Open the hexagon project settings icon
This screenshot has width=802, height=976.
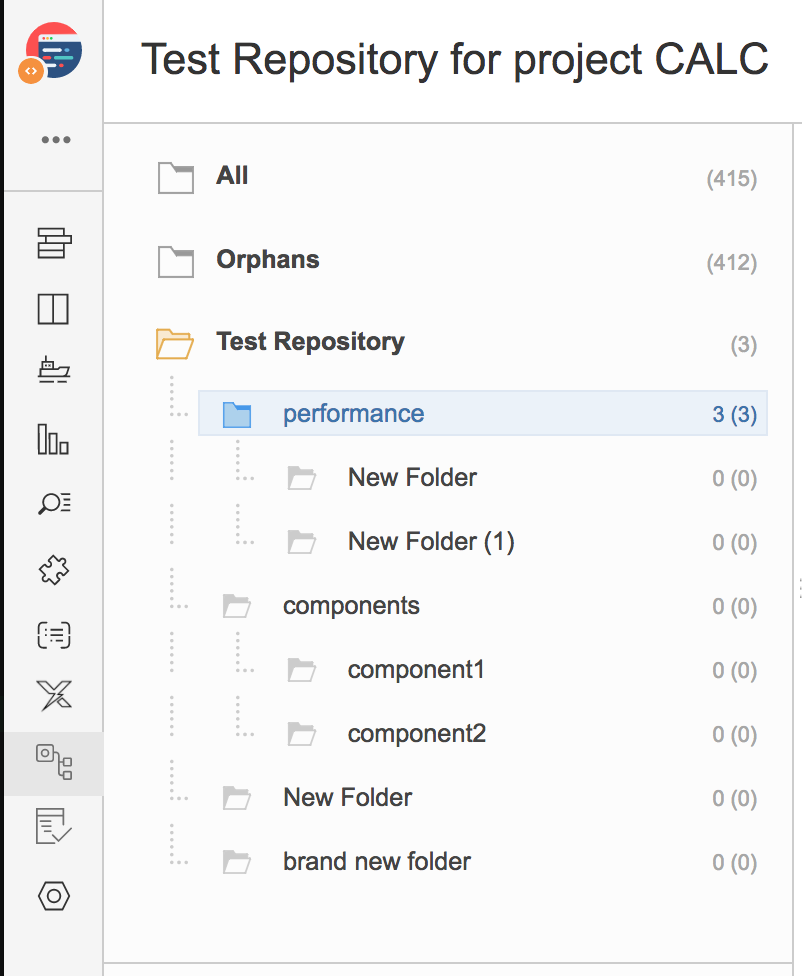pos(54,896)
